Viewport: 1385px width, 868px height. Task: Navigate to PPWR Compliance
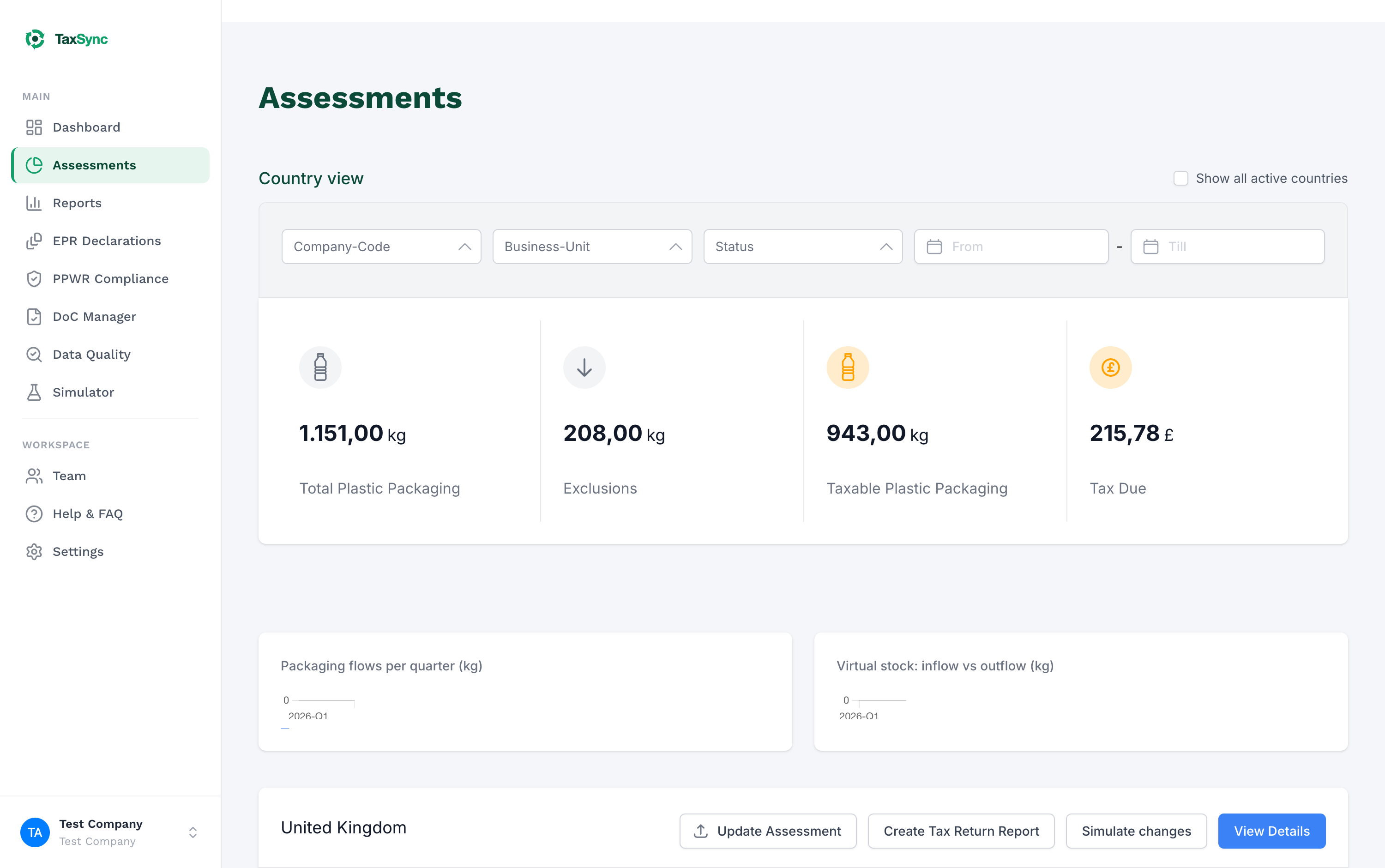110,279
